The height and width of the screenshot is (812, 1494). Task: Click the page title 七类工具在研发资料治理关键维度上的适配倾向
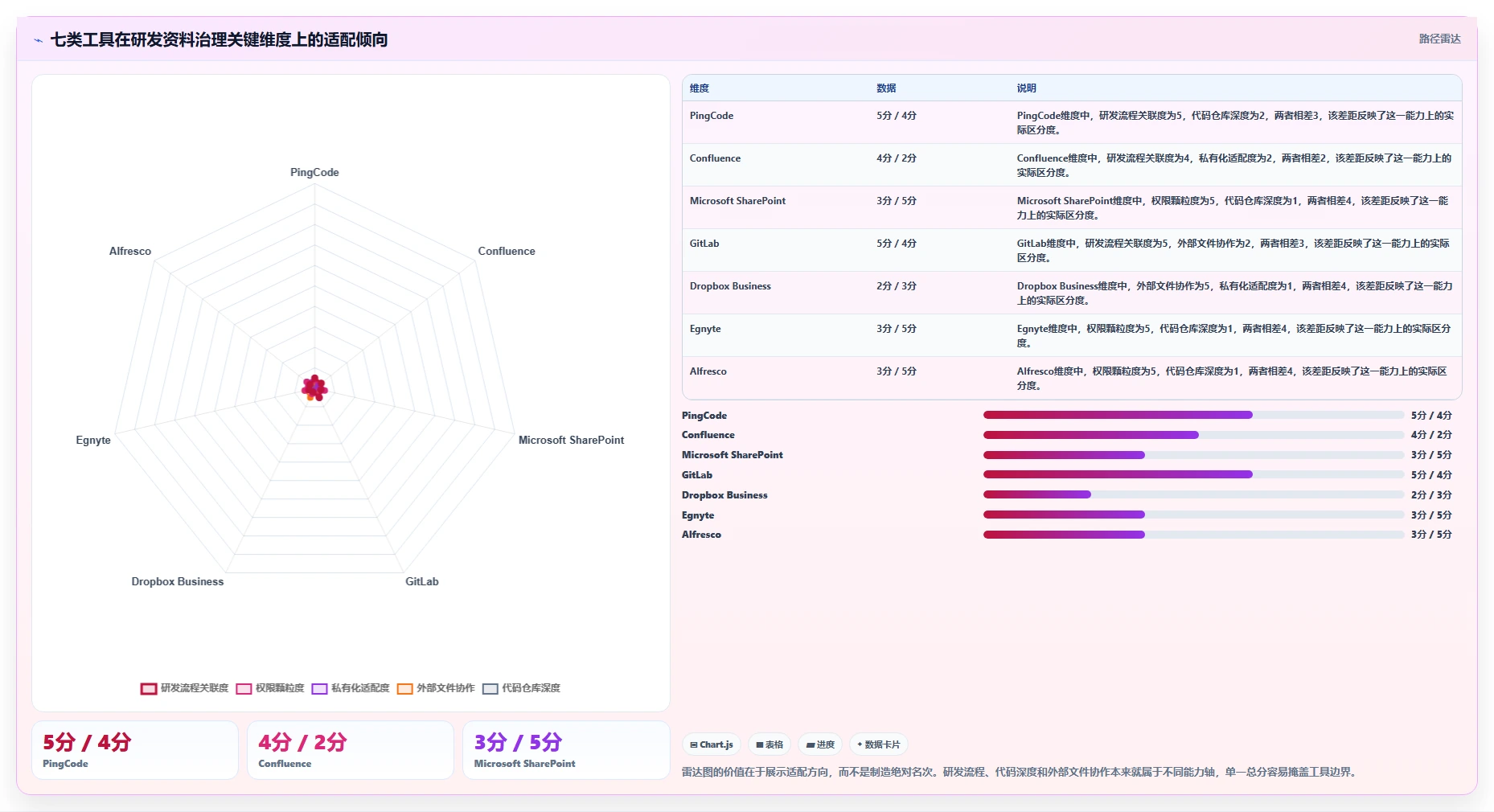(219, 39)
